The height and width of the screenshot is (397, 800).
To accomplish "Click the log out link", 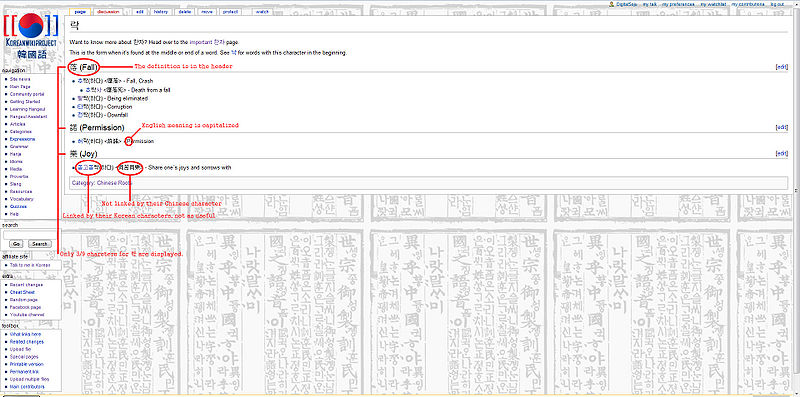I will pos(777,4).
